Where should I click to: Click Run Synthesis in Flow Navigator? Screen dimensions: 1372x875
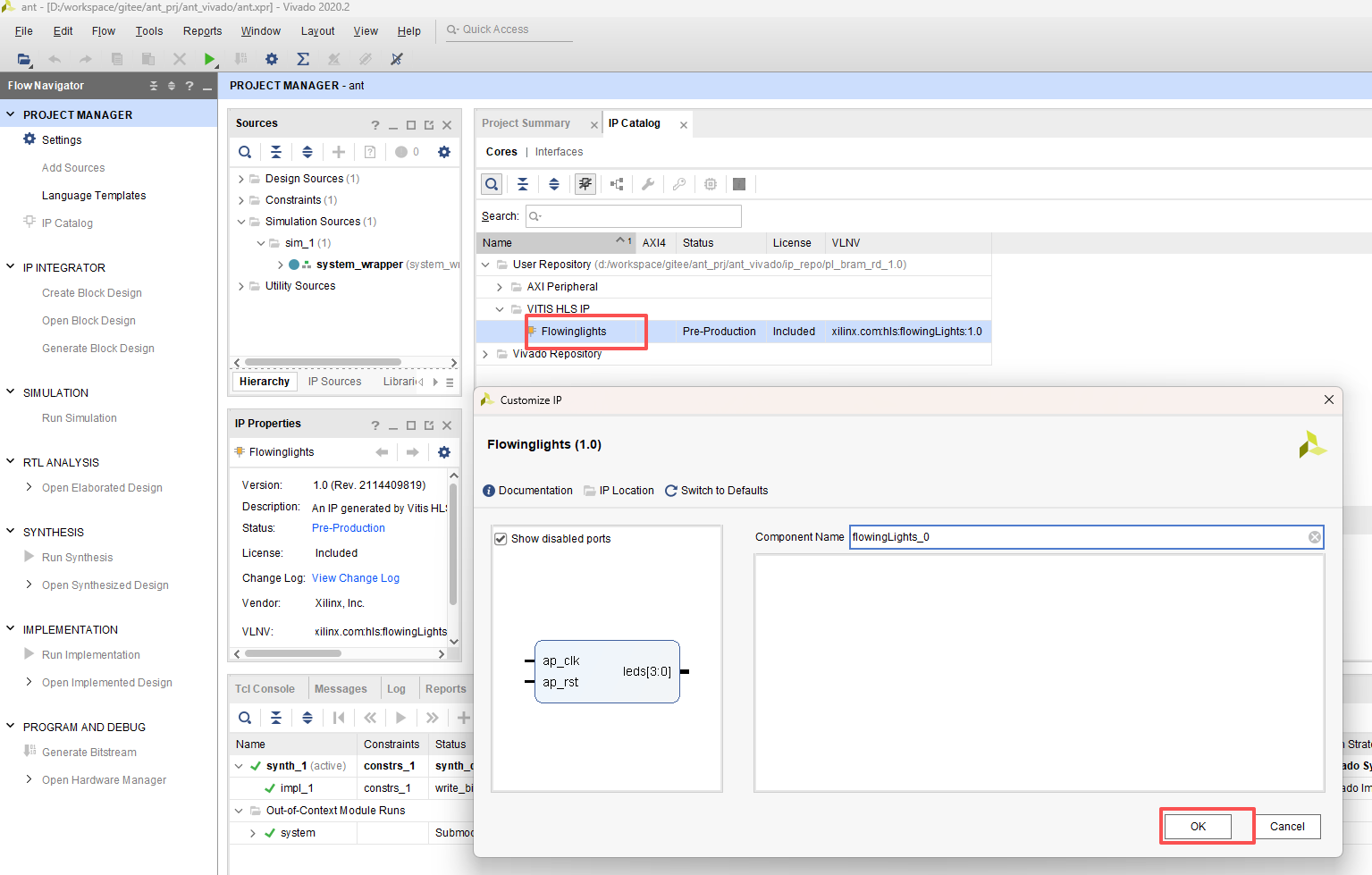pos(78,558)
